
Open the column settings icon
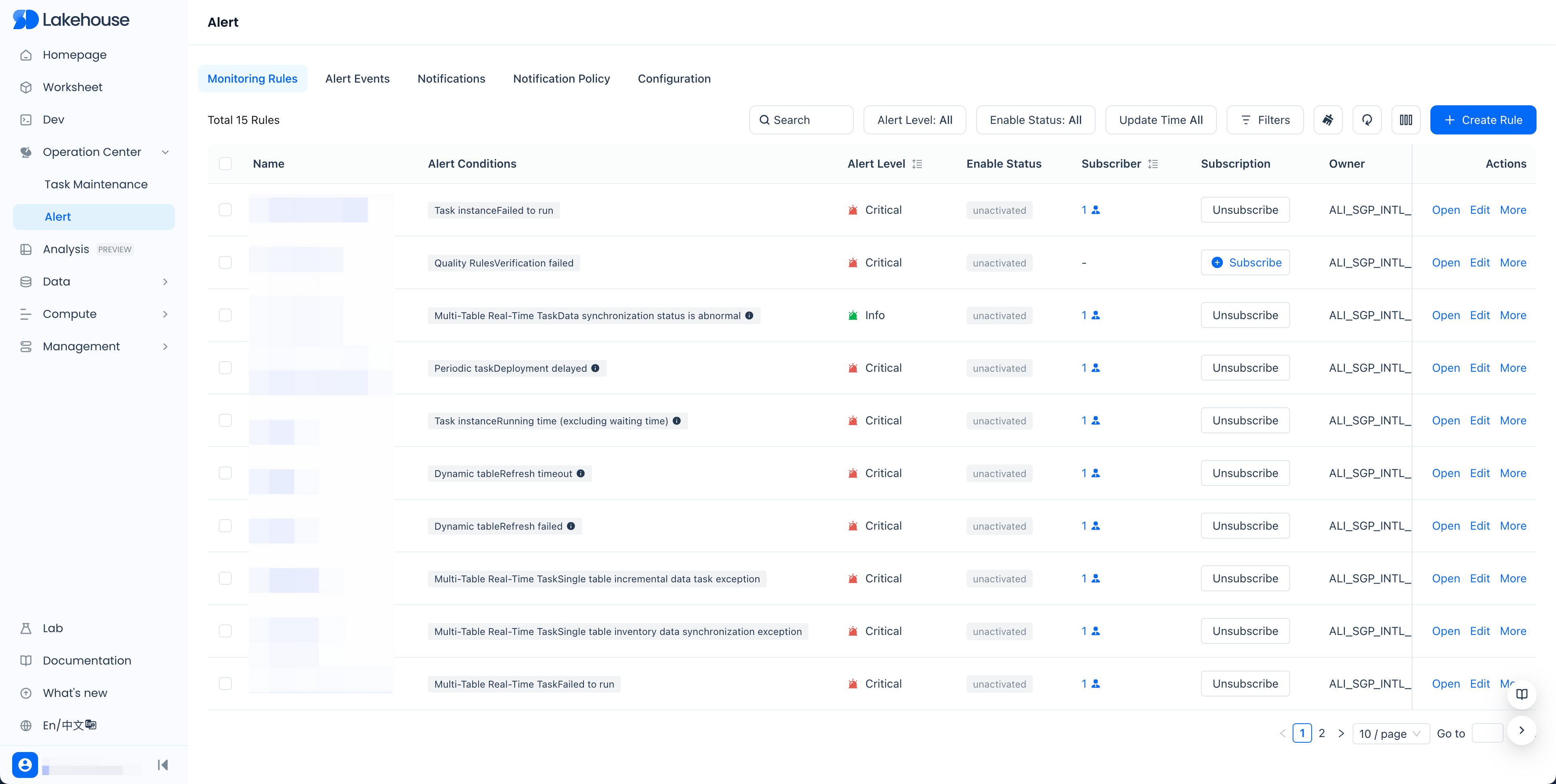[x=1406, y=120]
